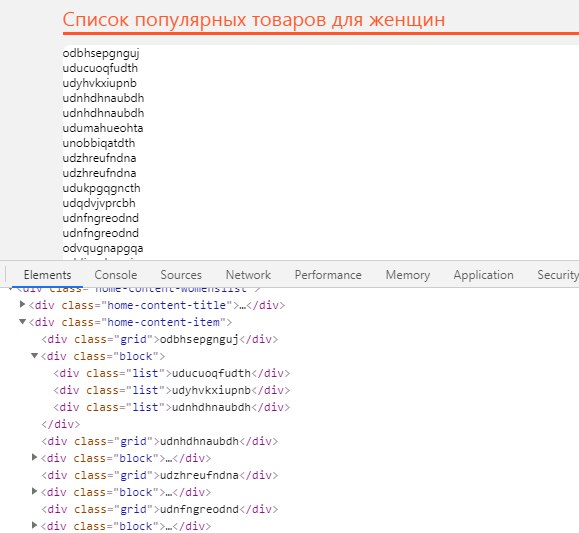
Task: Expand the block div after grid udnhdhnaubdh
Action: [34, 457]
